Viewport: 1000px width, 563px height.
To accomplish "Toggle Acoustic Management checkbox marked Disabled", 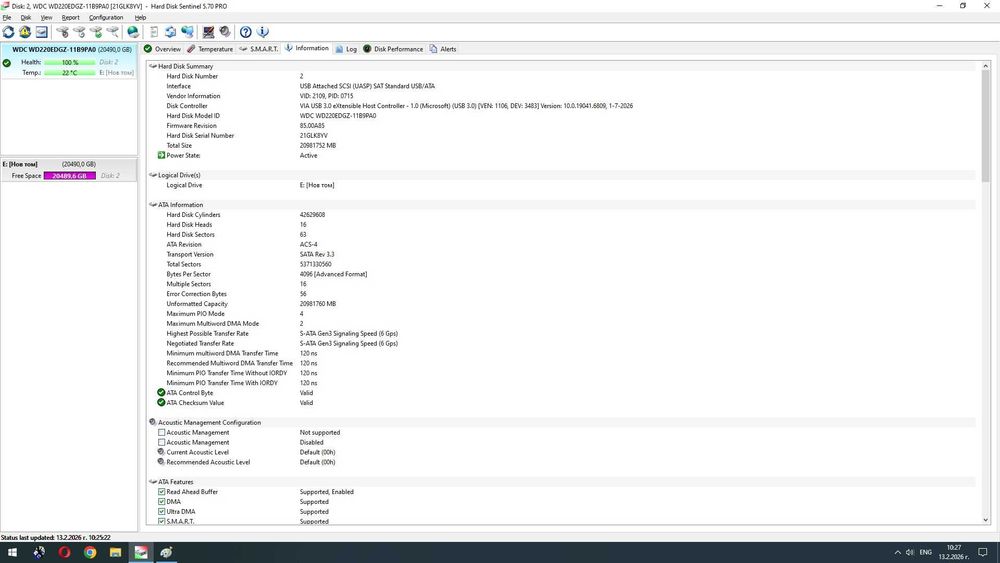I will (x=161, y=442).
